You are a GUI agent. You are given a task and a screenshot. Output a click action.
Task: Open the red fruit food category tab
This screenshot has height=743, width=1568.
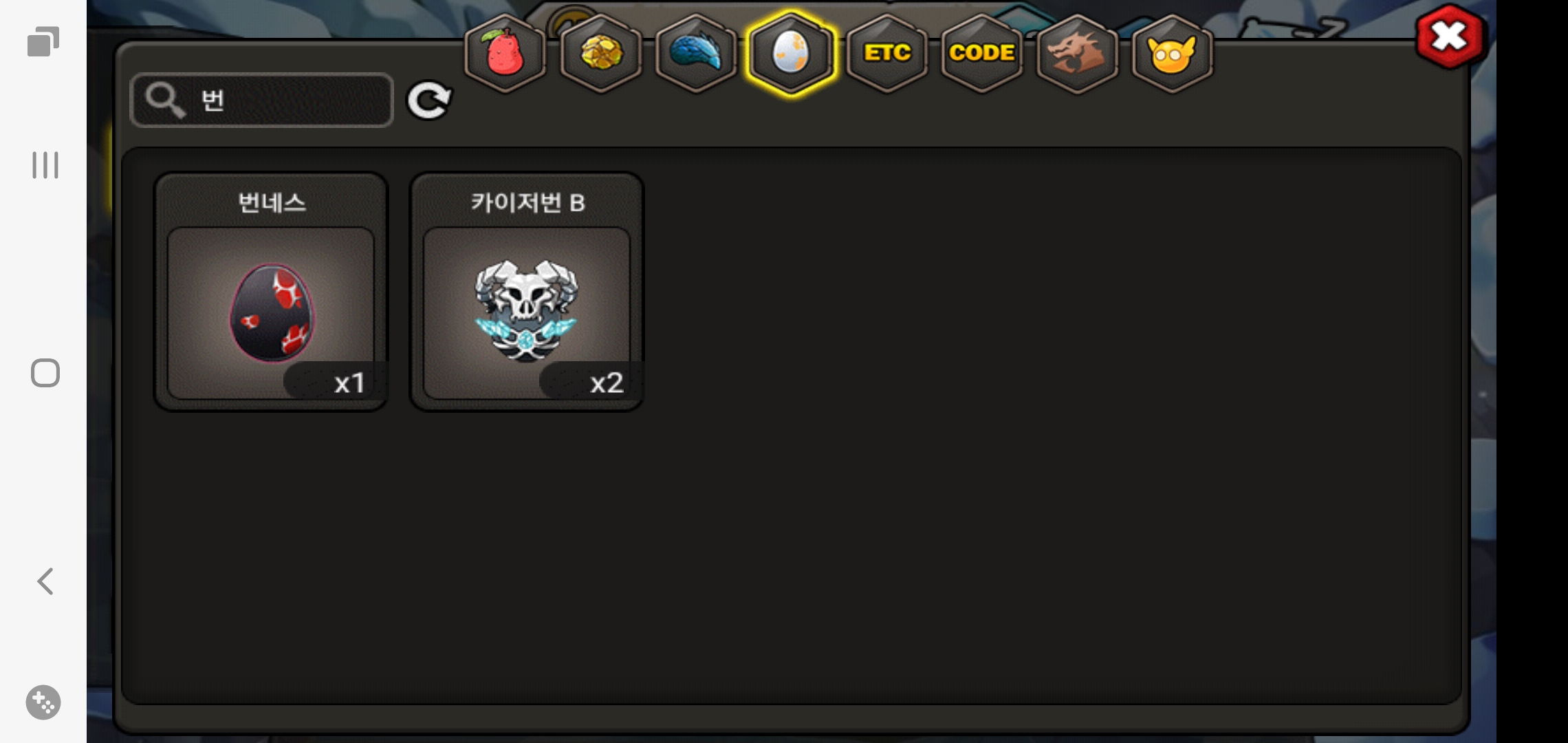click(x=505, y=54)
